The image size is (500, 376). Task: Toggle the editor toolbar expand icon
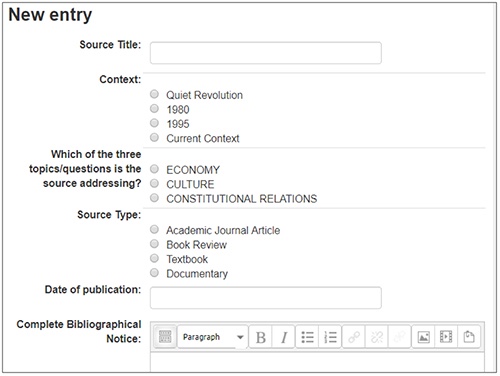165,337
